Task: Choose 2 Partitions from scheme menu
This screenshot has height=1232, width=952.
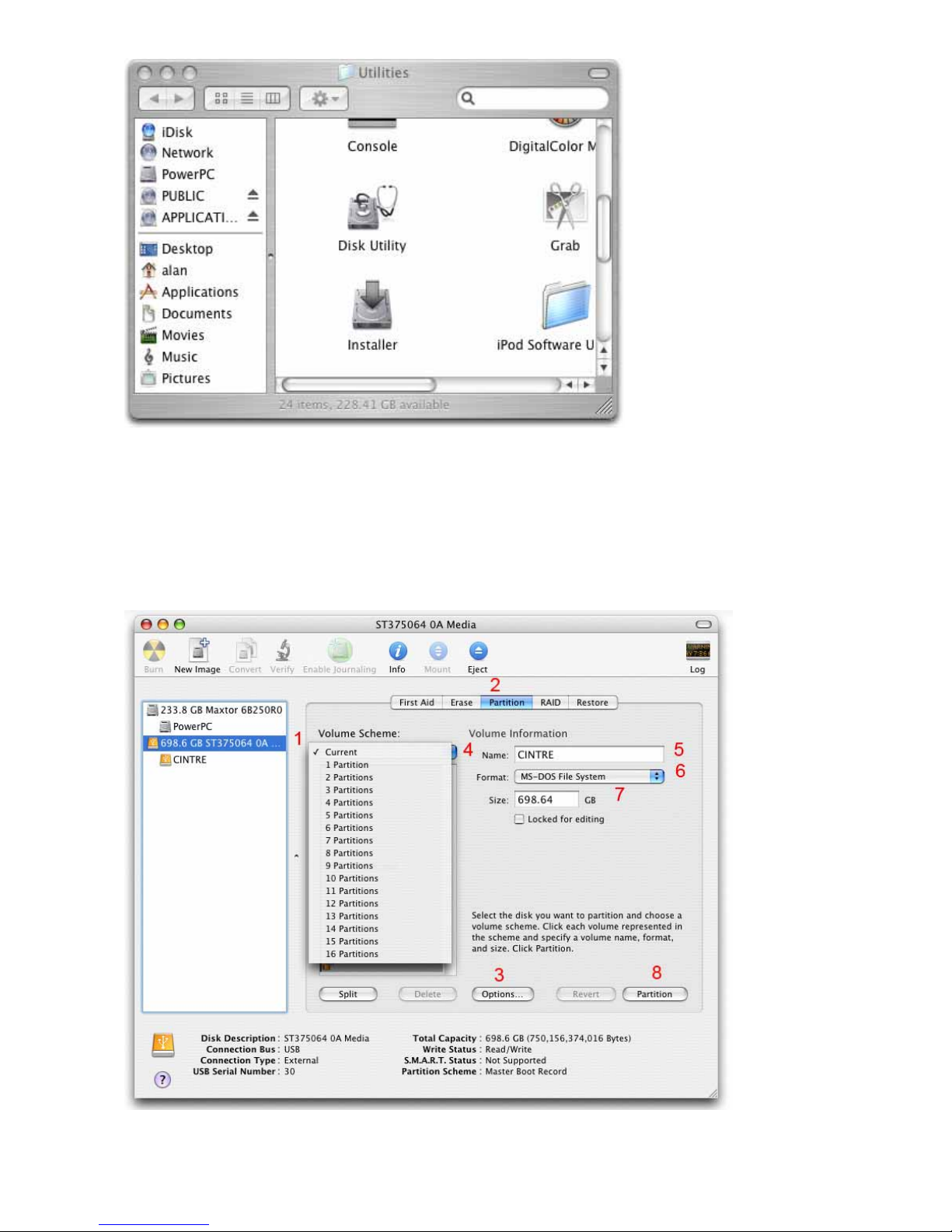Action: [380, 777]
